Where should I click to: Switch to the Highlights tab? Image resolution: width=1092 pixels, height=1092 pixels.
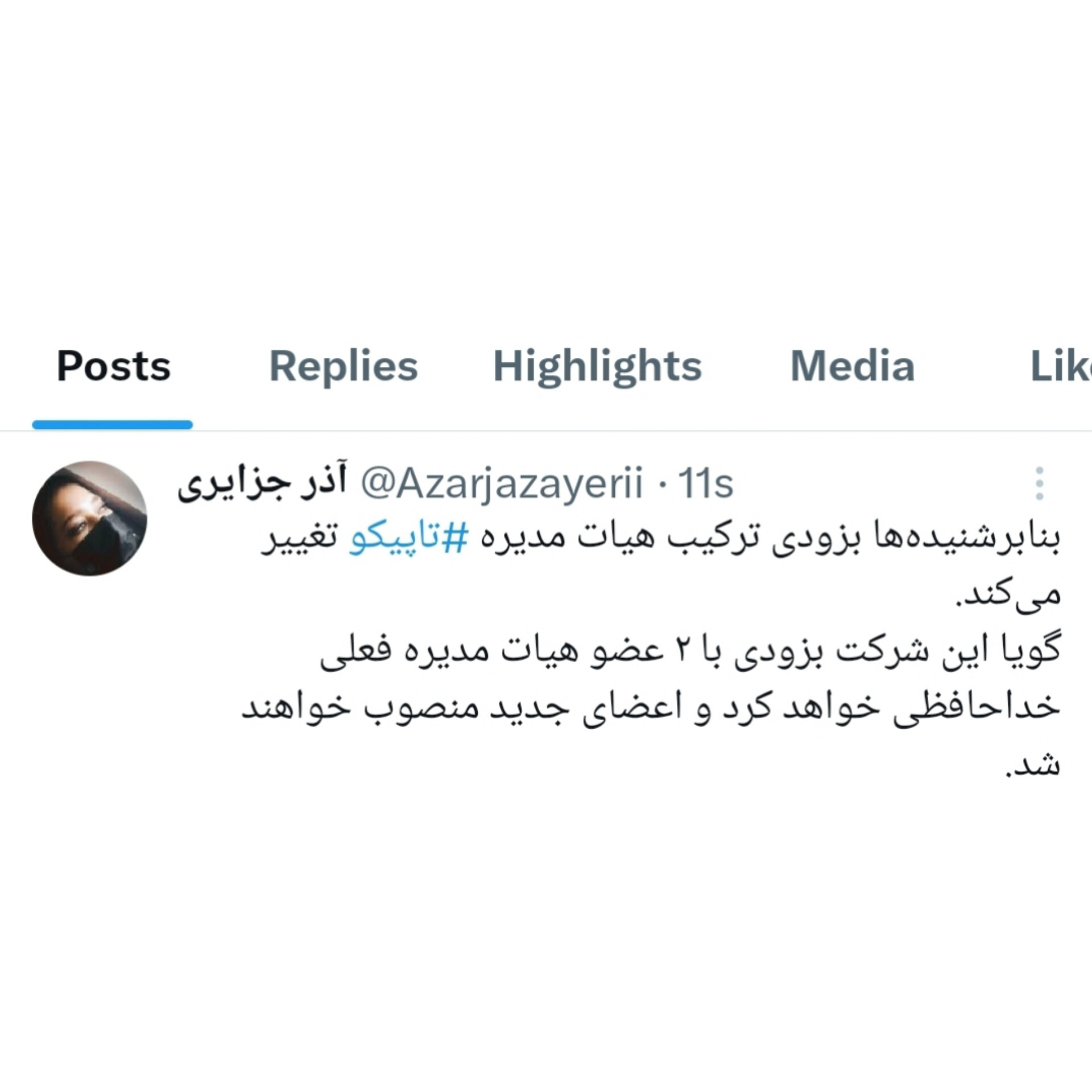[597, 366]
